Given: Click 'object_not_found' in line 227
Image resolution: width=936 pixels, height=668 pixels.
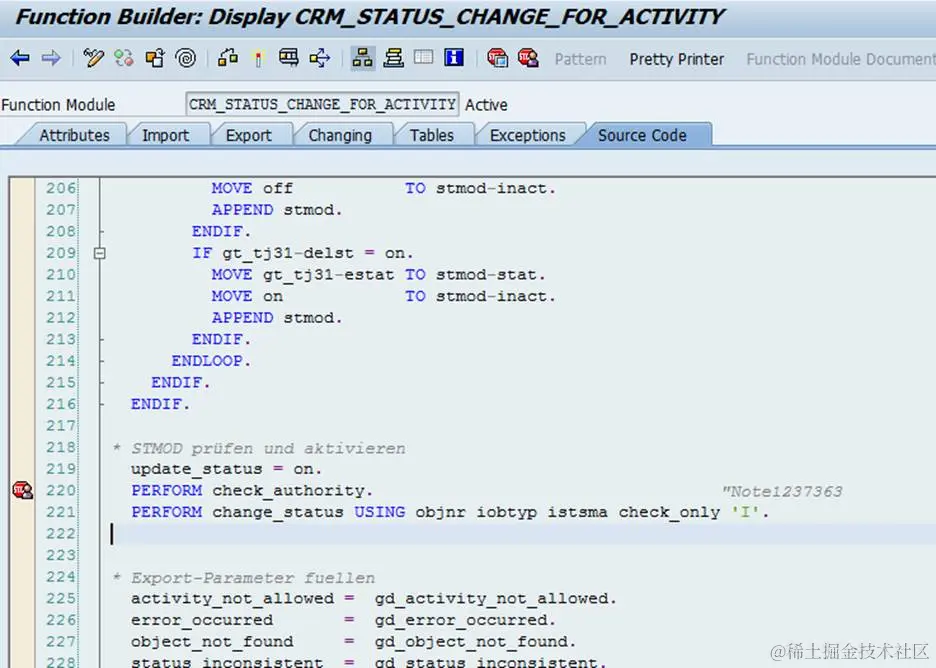Looking at the screenshot, I should click(212, 642).
